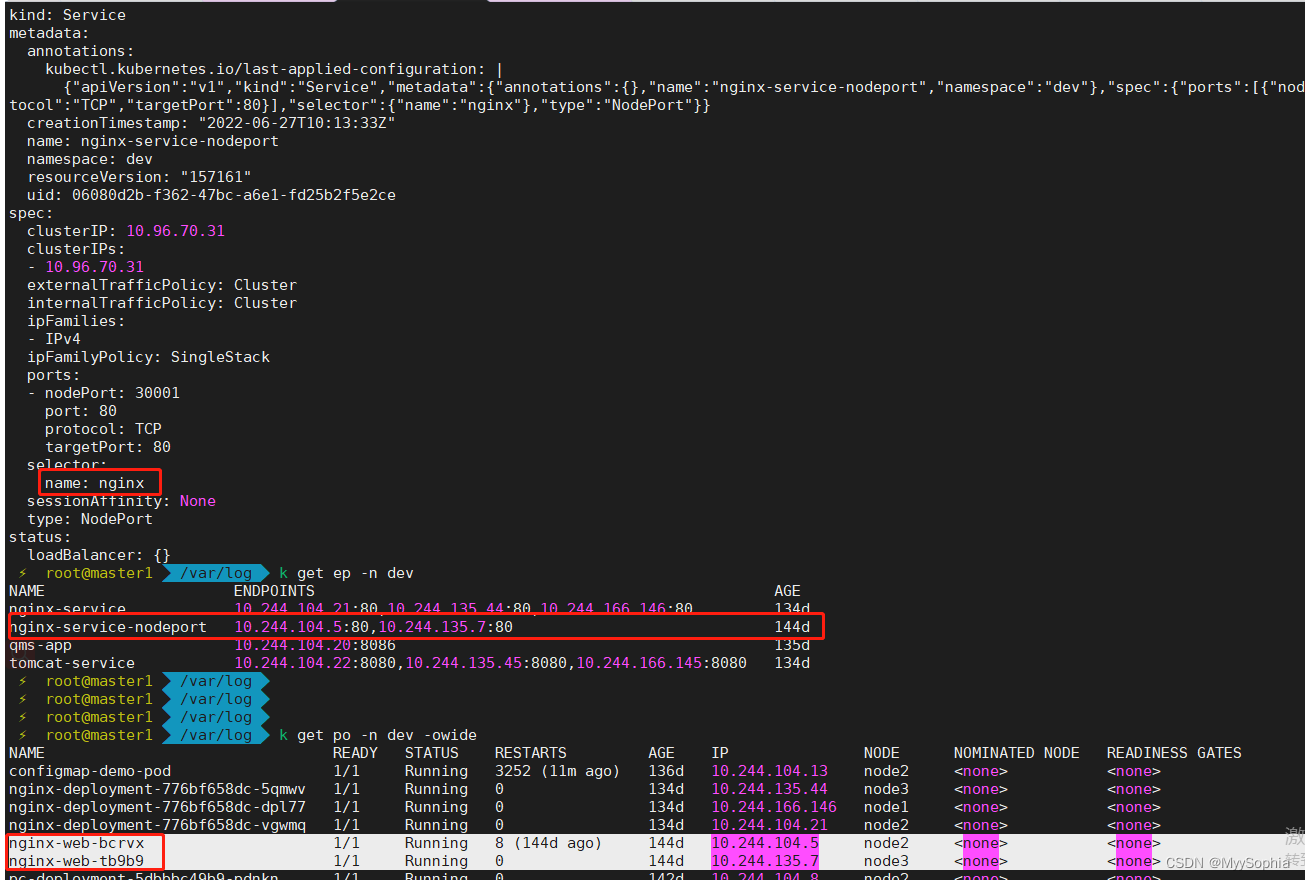Select pod nginx-deployment-776bf658dc-dpl77
Image resolution: width=1305 pixels, height=880 pixels.
click(x=157, y=807)
